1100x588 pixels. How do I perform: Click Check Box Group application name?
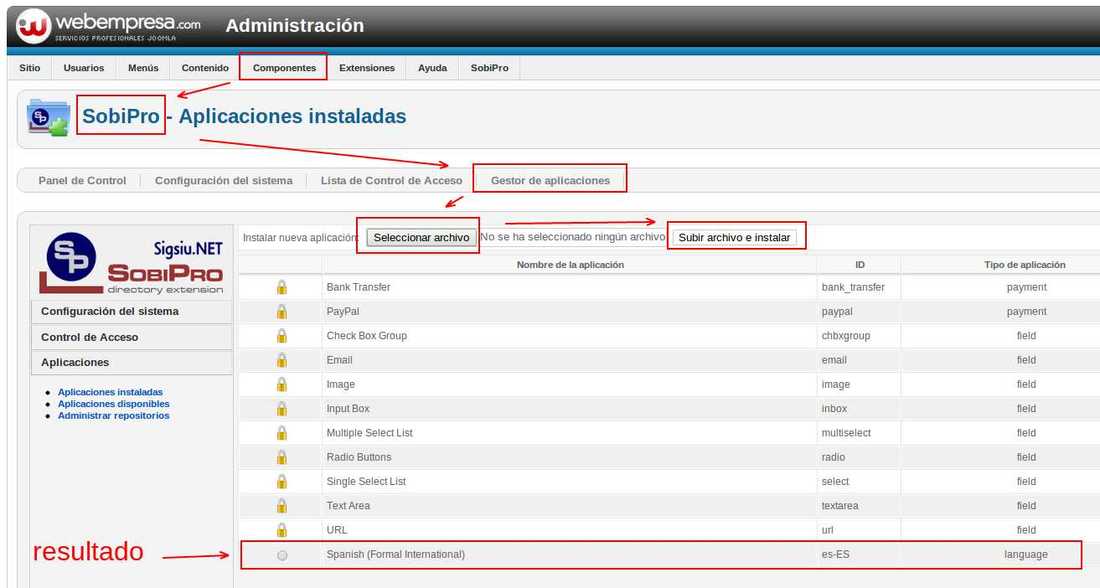(x=366, y=335)
